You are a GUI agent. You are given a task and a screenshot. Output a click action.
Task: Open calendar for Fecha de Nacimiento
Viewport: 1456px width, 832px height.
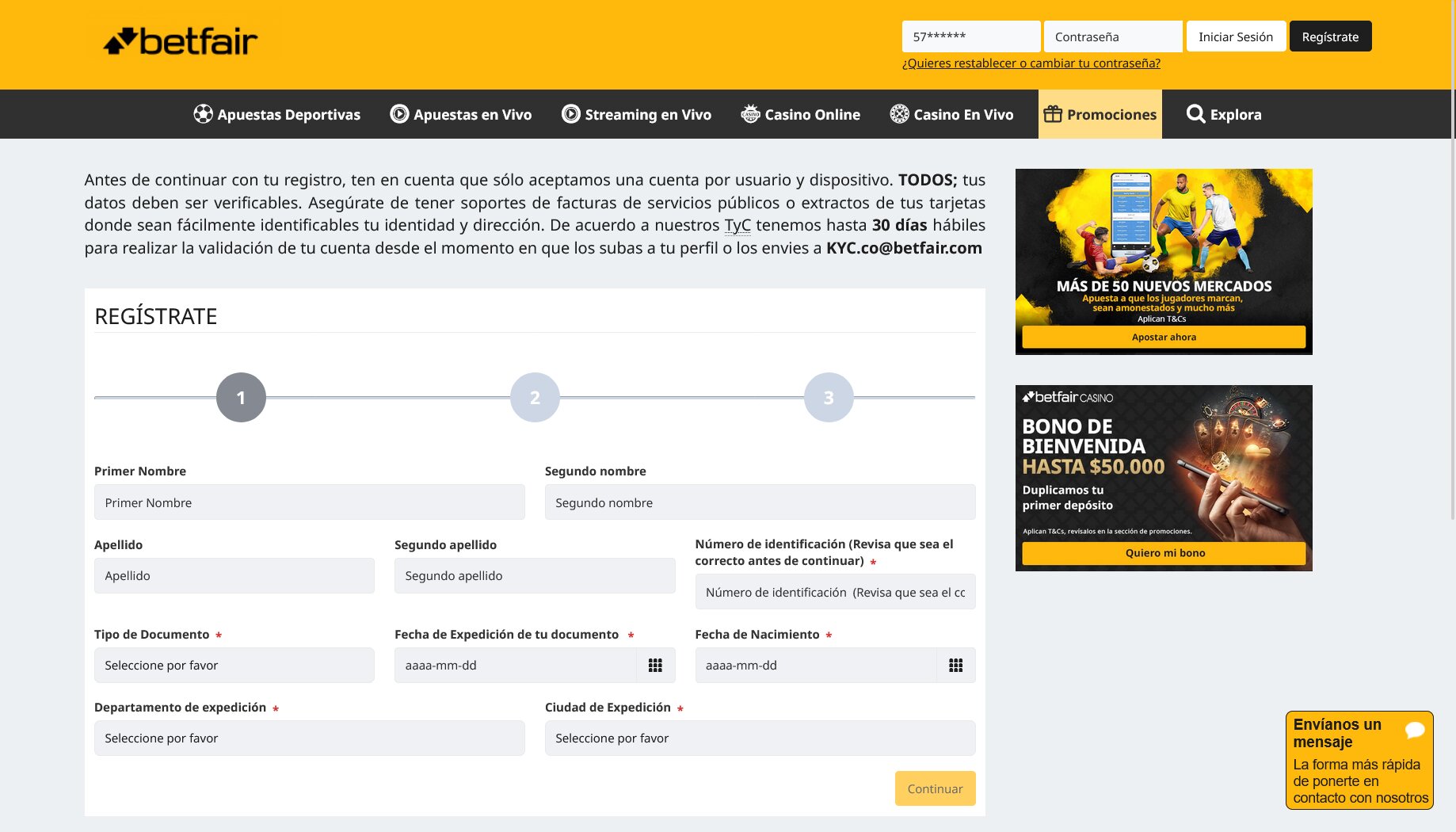click(956, 666)
